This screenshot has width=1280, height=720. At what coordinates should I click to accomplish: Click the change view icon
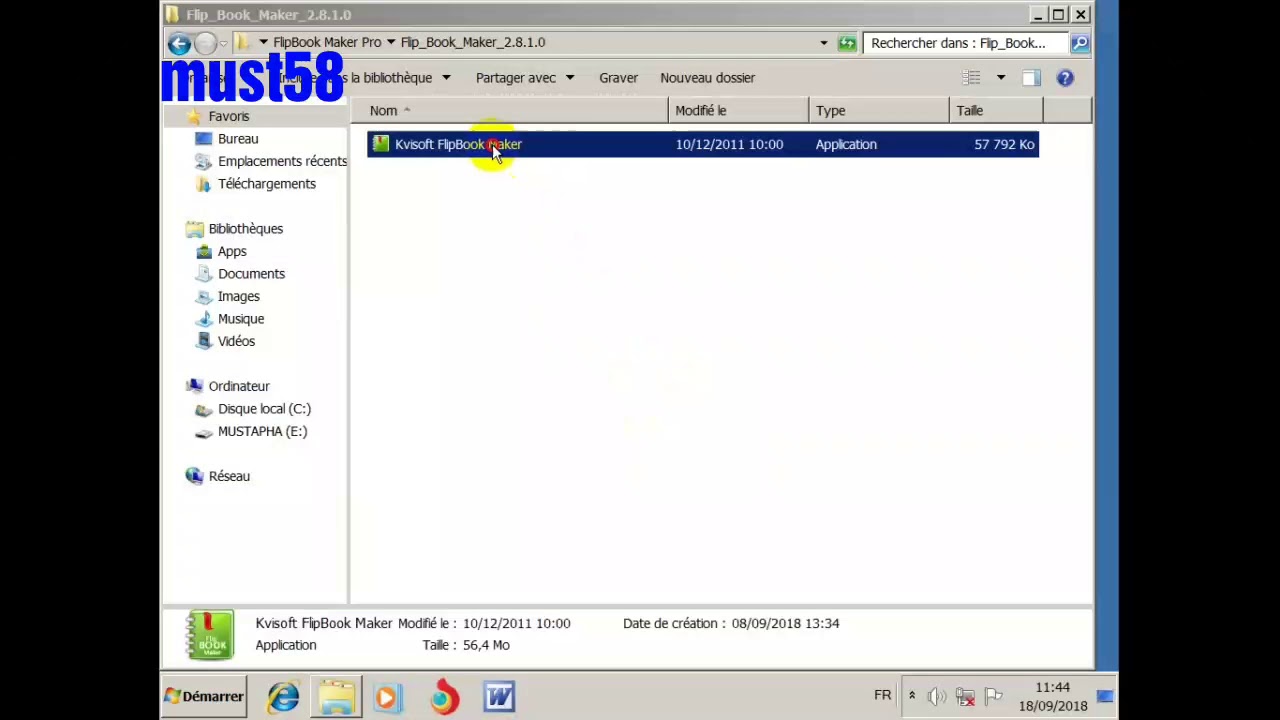pyautogui.click(x=971, y=78)
